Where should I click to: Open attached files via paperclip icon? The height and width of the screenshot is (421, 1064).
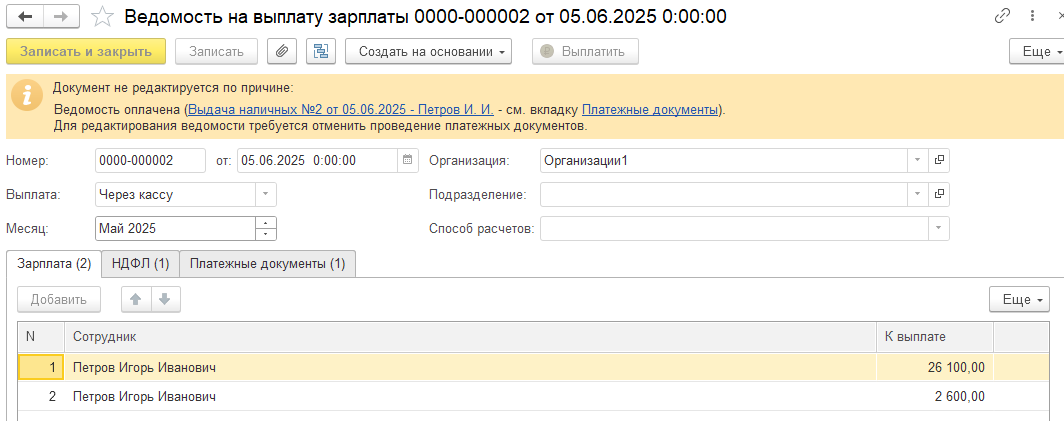coord(282,52)
